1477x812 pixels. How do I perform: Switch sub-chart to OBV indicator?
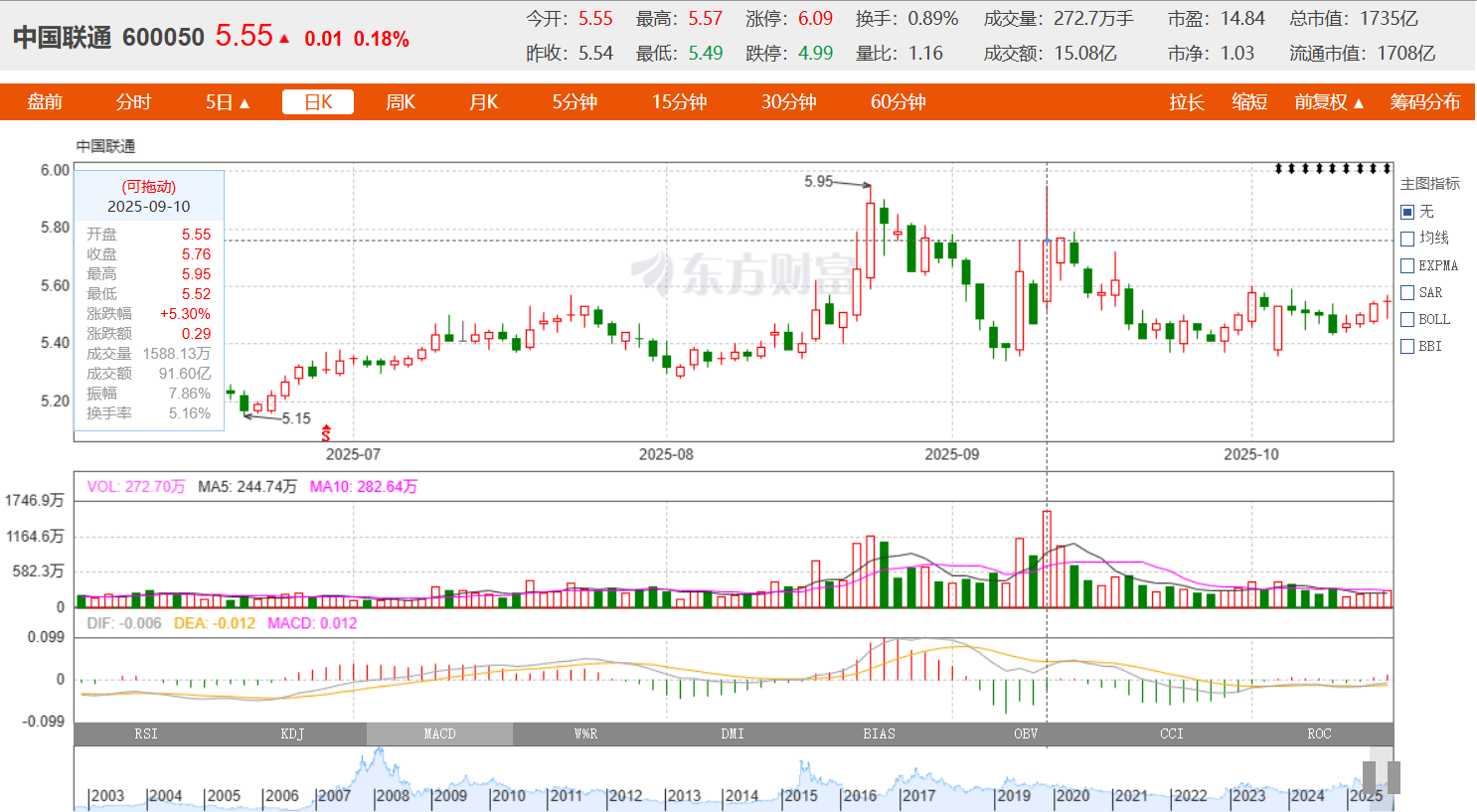pyautogui.click(x=1026, y=733)
